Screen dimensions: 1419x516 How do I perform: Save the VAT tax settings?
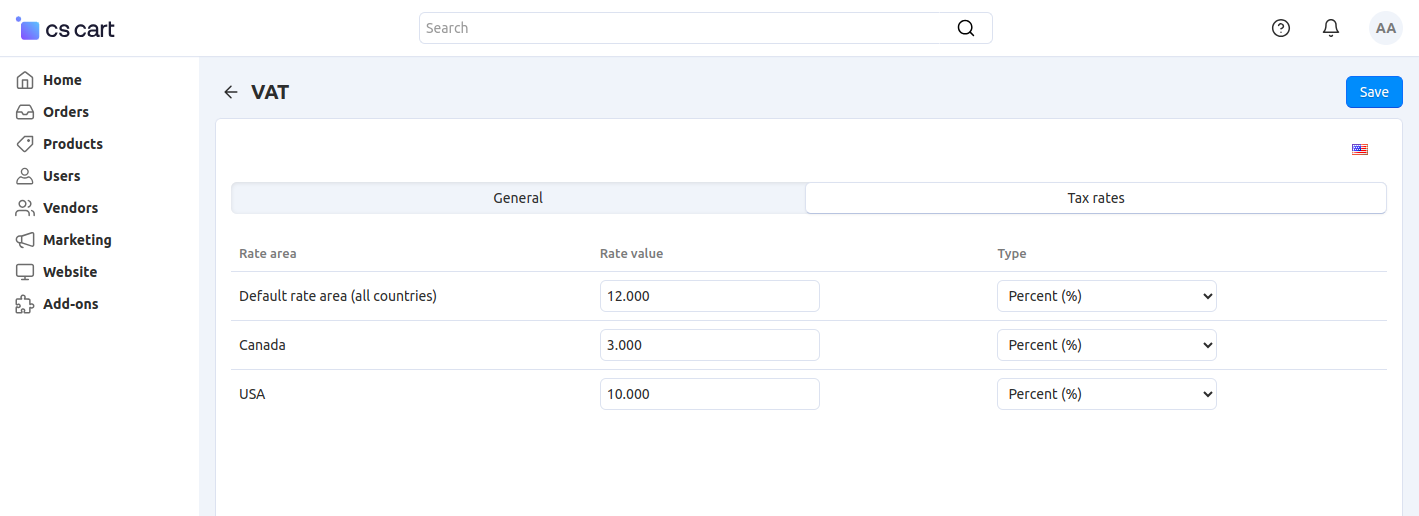pos(1374,92)
